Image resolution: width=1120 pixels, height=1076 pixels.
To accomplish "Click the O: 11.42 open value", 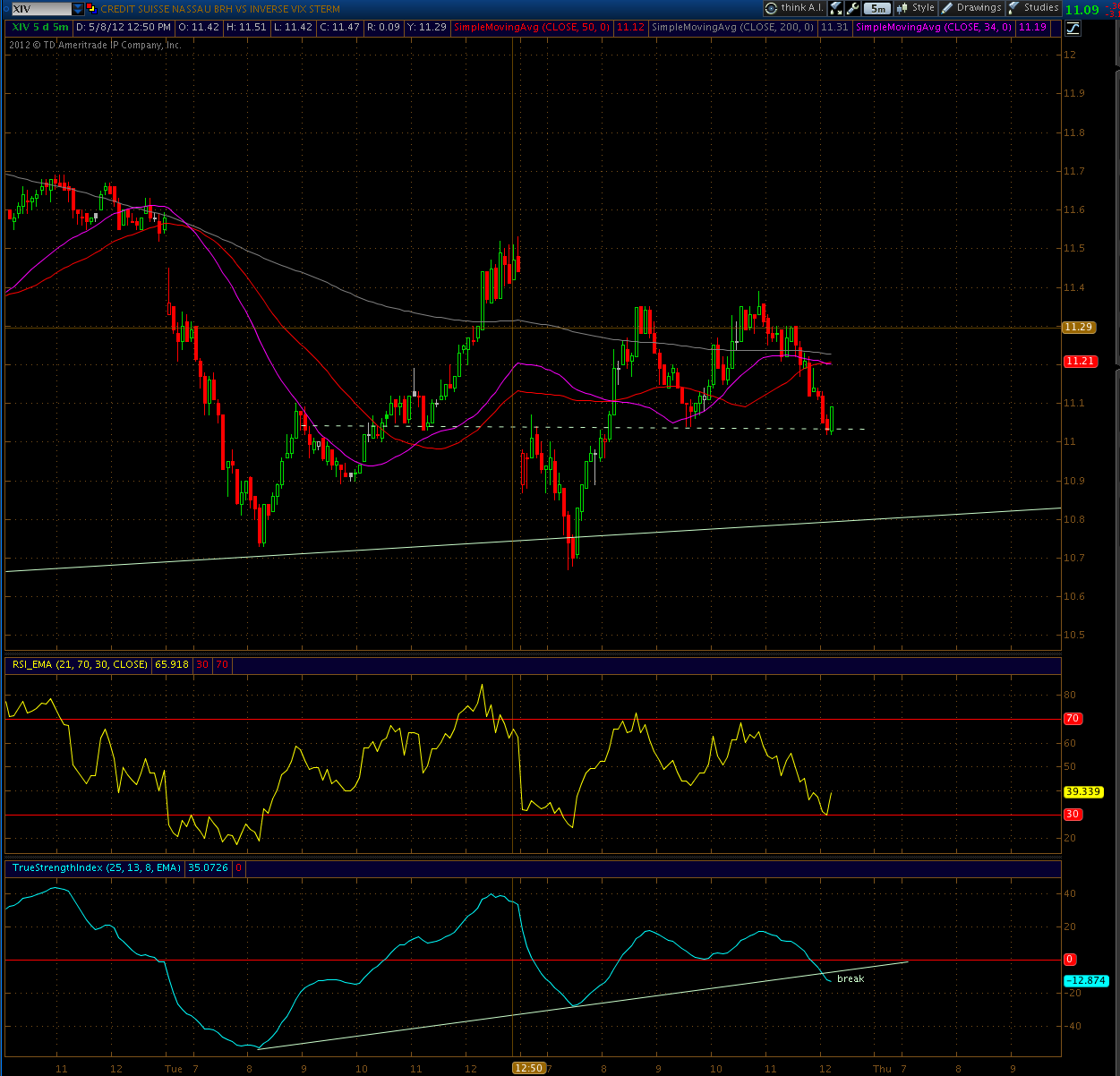I will [x=199, y=27].
